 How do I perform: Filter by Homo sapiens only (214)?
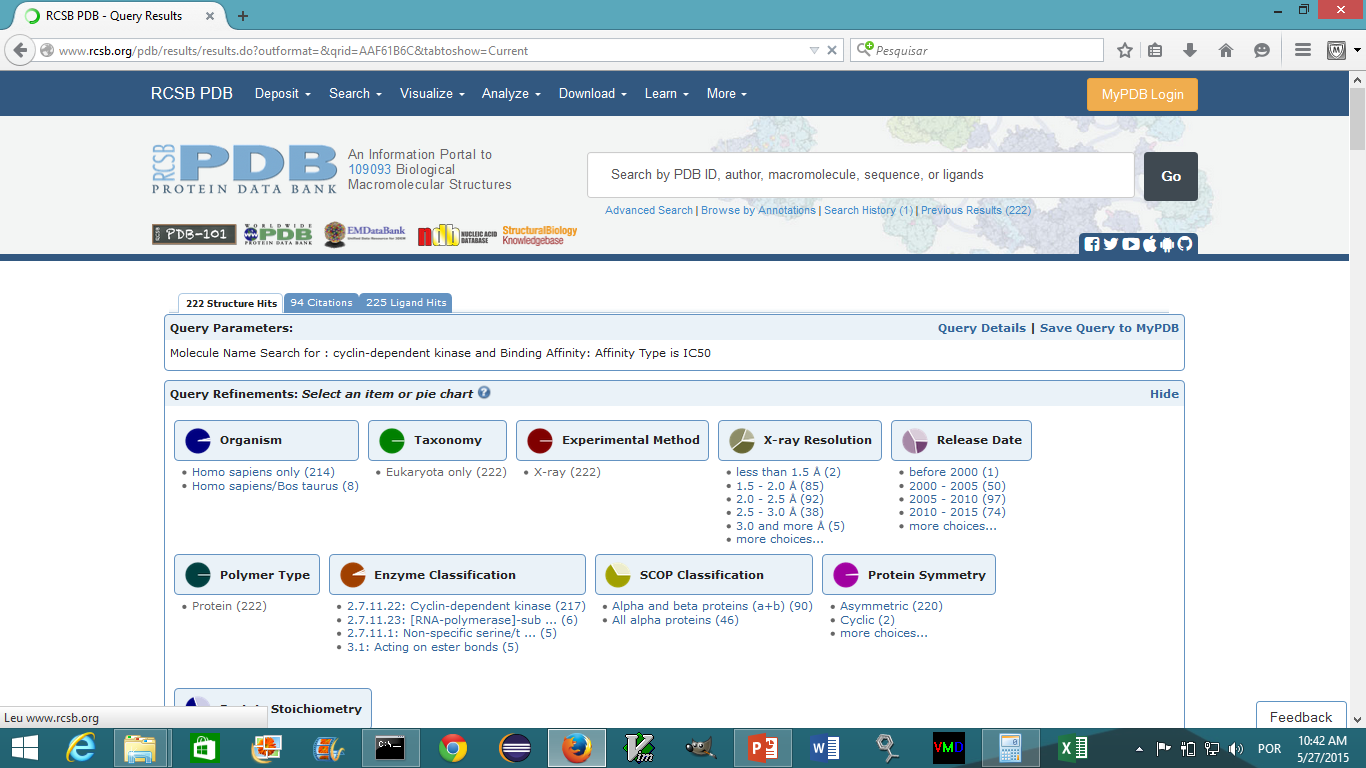pyautogui.click(x=263, y=472)
